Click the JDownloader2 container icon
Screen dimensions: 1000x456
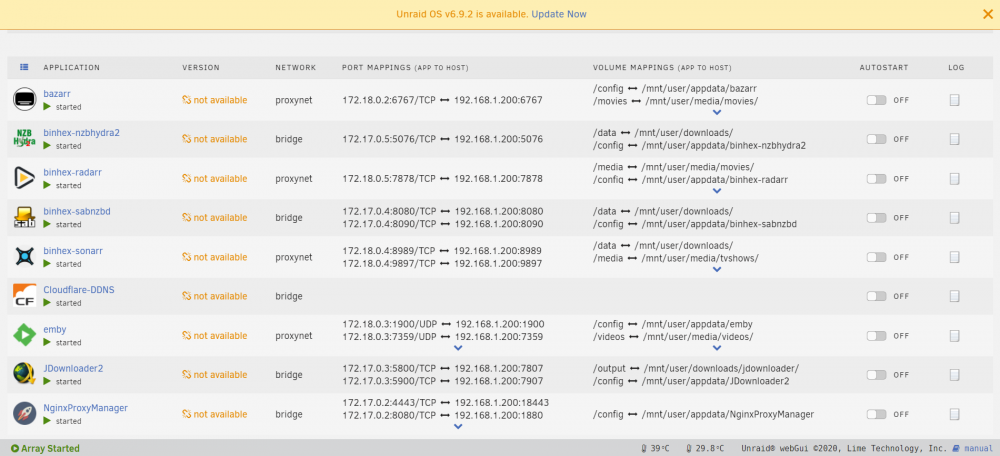[x=25, y=374]
